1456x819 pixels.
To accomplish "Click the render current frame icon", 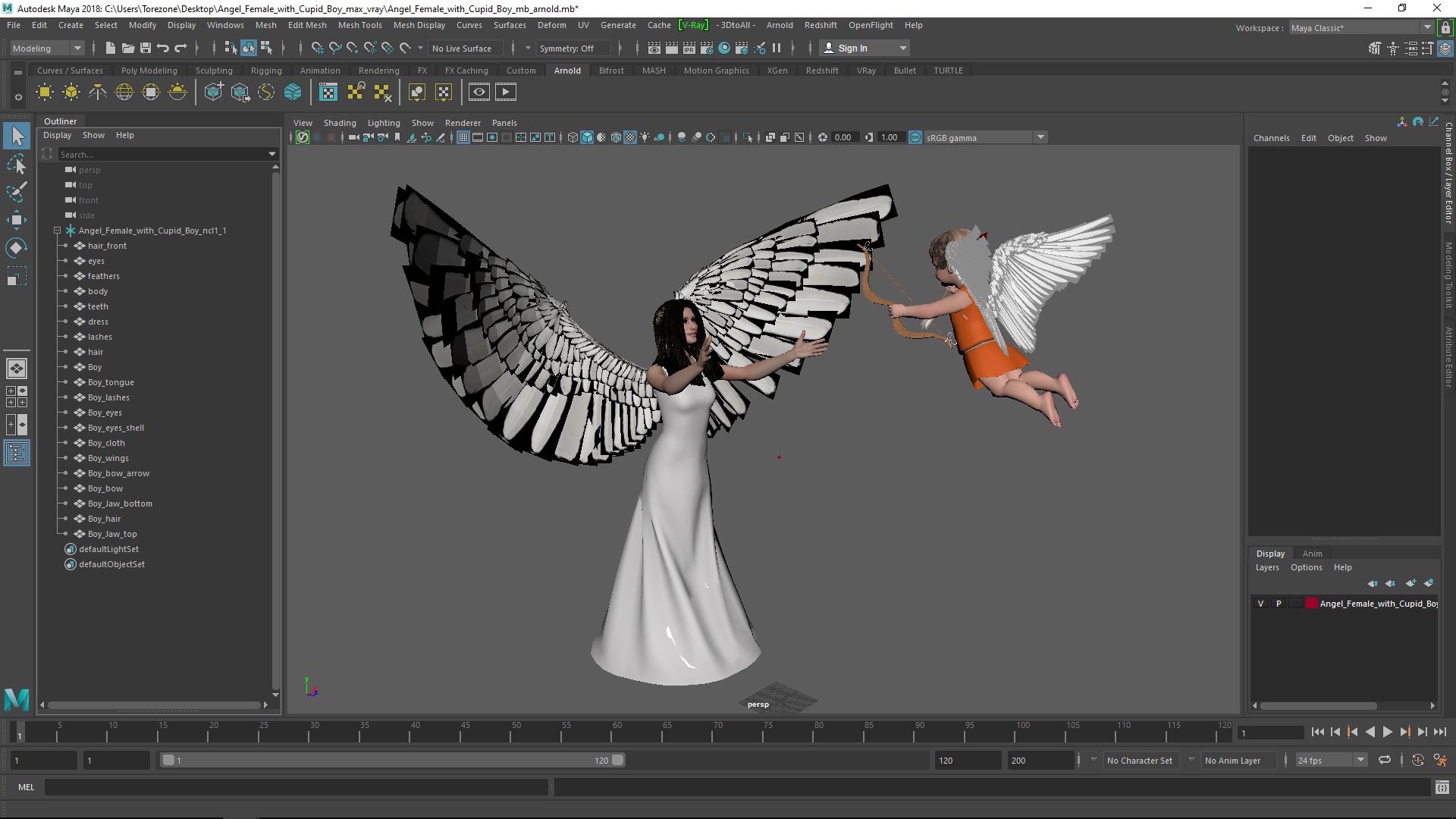I will [x=672, y=48].
